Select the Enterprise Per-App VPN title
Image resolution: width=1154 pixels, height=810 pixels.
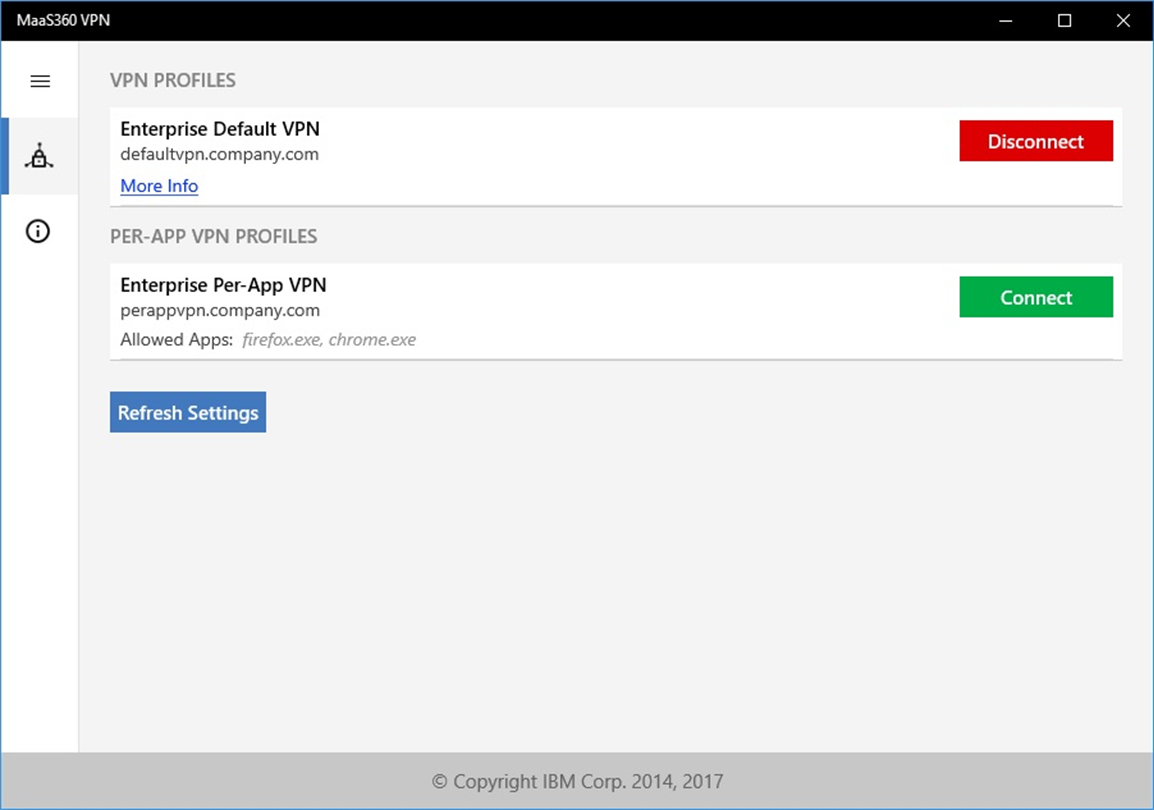click(223, 285)
